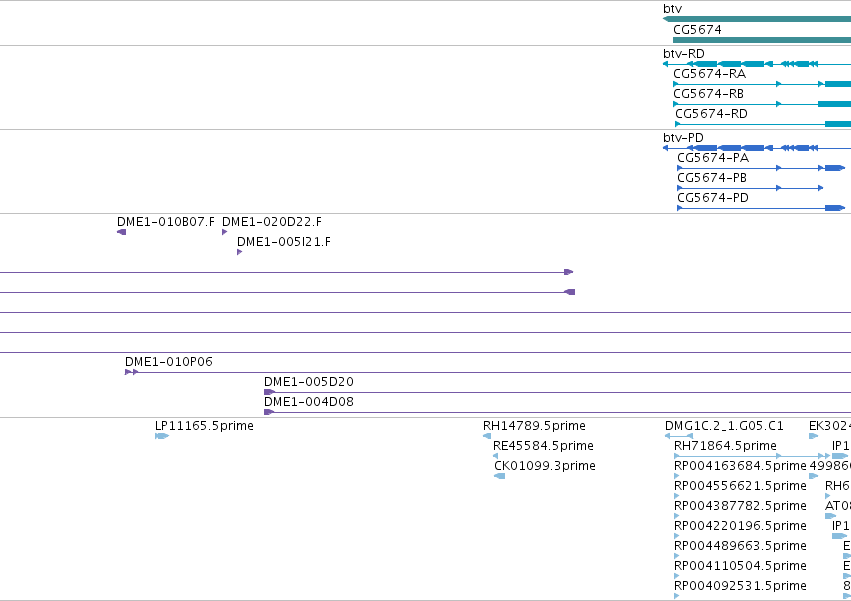The image size is (851, 601).
Task: Click the btv-RD transcript label
Action: 683,54
